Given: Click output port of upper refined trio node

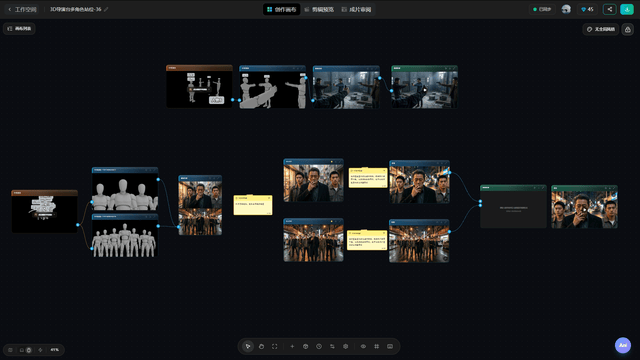Looking at the screenshot, I should pos(449,173).
